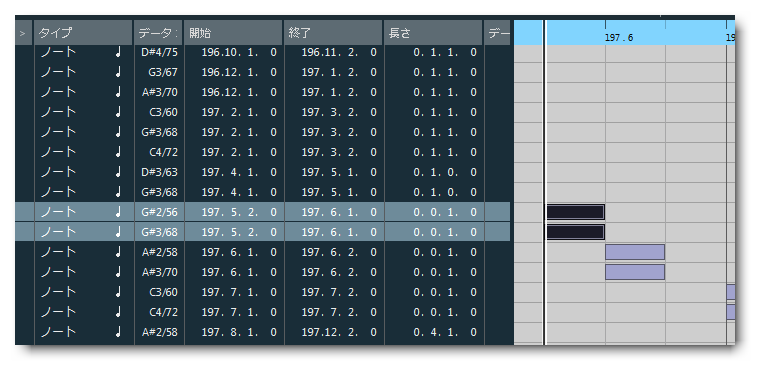Viewport: 762px width, 372px height.
Task: Click the note icon in the C3/60 row starting 197.7.1.0
Action: click(118, 292)
